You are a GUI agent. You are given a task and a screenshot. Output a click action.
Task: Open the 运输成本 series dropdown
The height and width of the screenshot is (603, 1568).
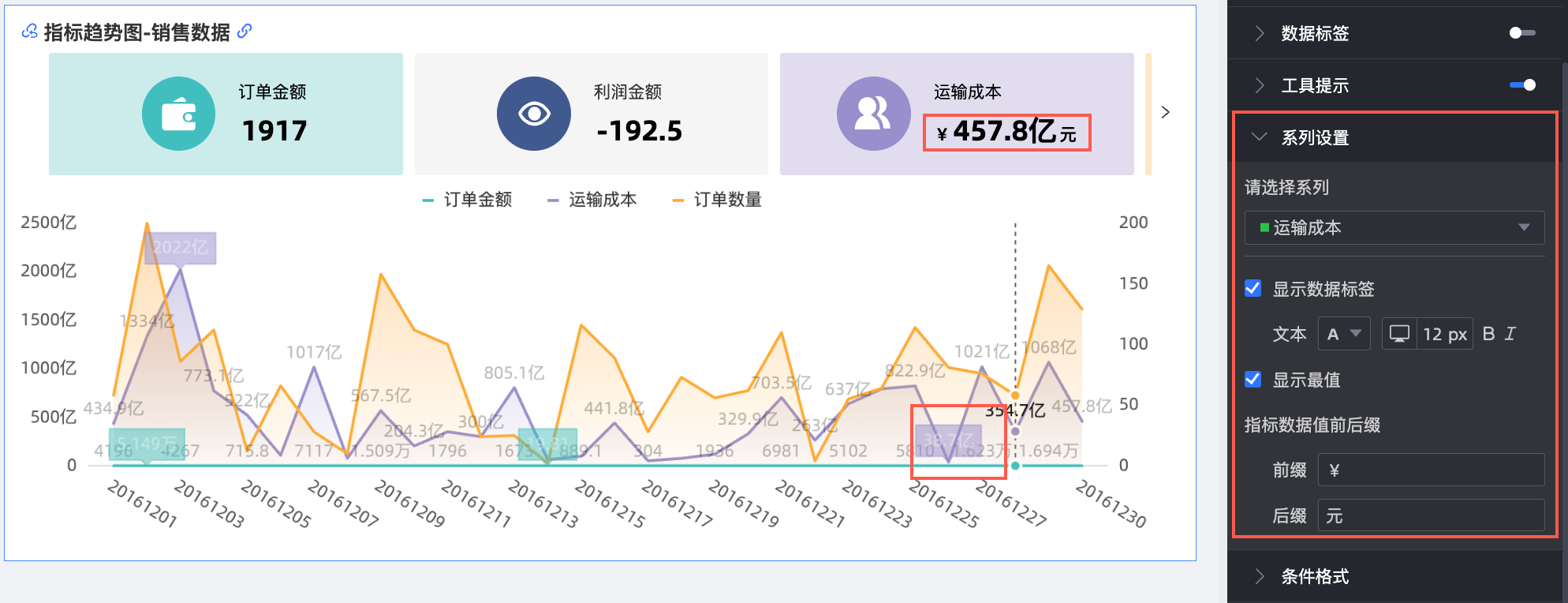[1394, 228]
